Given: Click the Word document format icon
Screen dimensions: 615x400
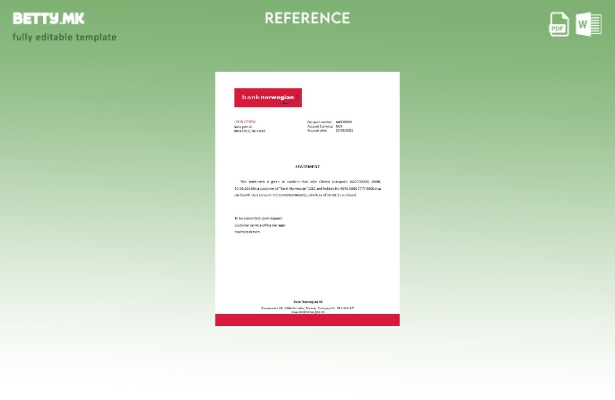Looking at the screenshot, I should 589,24.
